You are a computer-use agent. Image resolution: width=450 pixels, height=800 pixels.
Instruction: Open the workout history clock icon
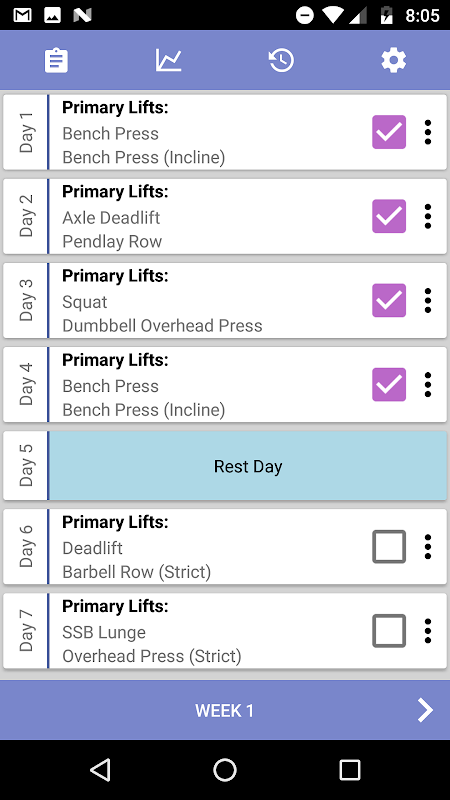tap(281, 60)
